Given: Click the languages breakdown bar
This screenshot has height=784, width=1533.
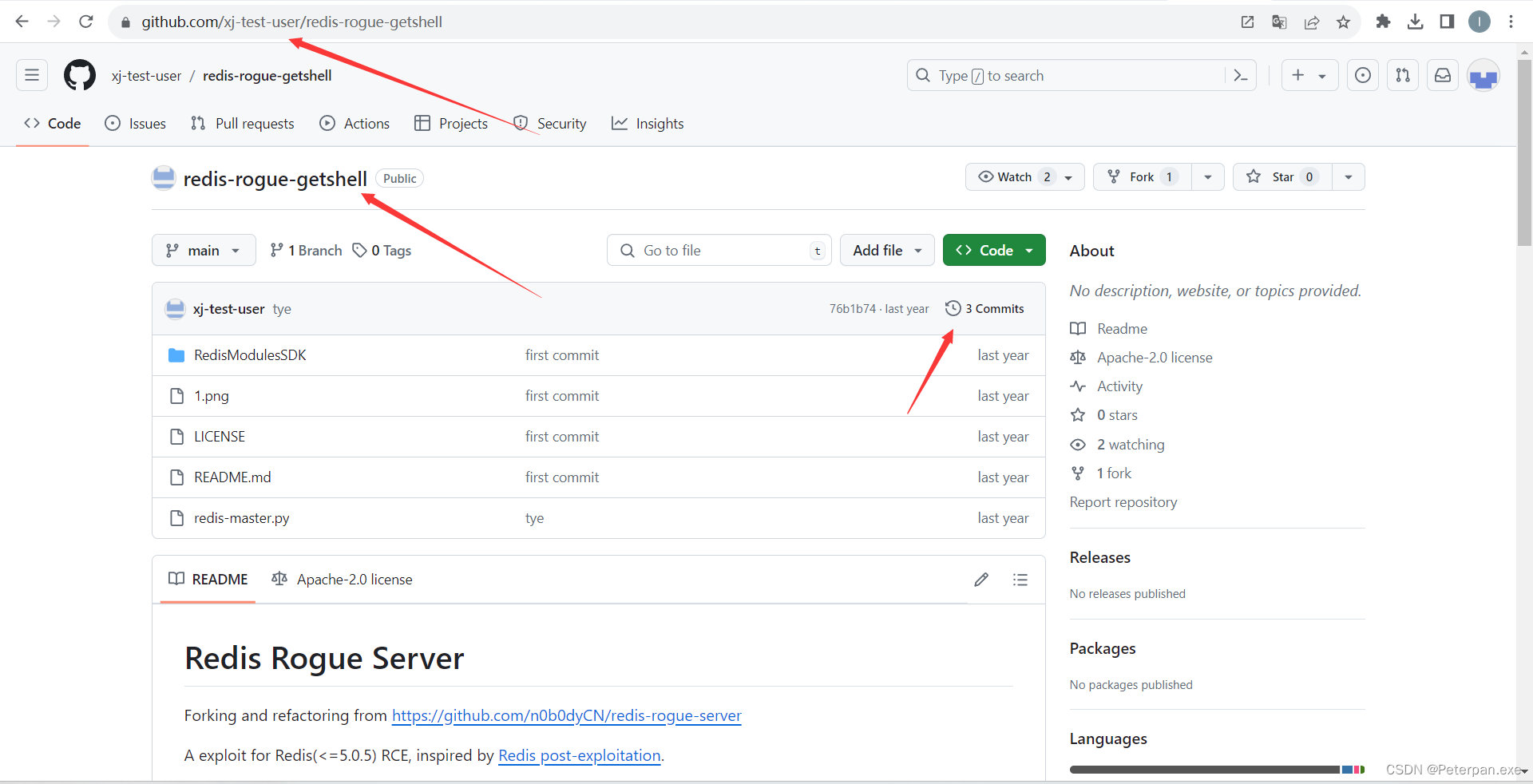Looking at the screenshot, I should pos(1217,770).
